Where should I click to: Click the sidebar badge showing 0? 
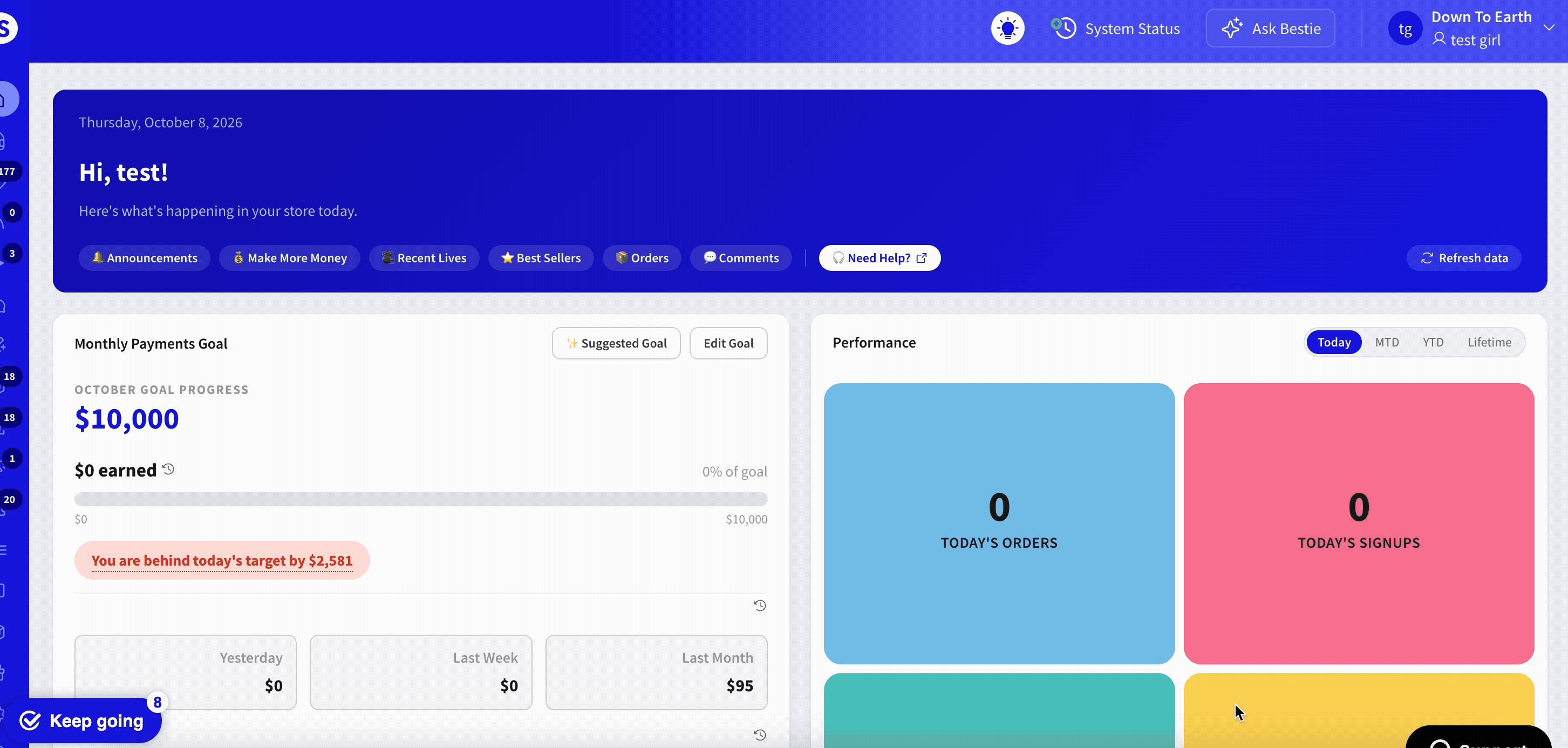(x=11, y=213)
